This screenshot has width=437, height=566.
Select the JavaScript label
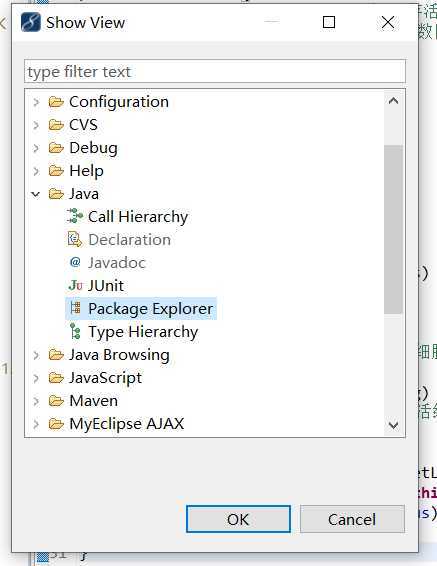[x=106, y=378]
